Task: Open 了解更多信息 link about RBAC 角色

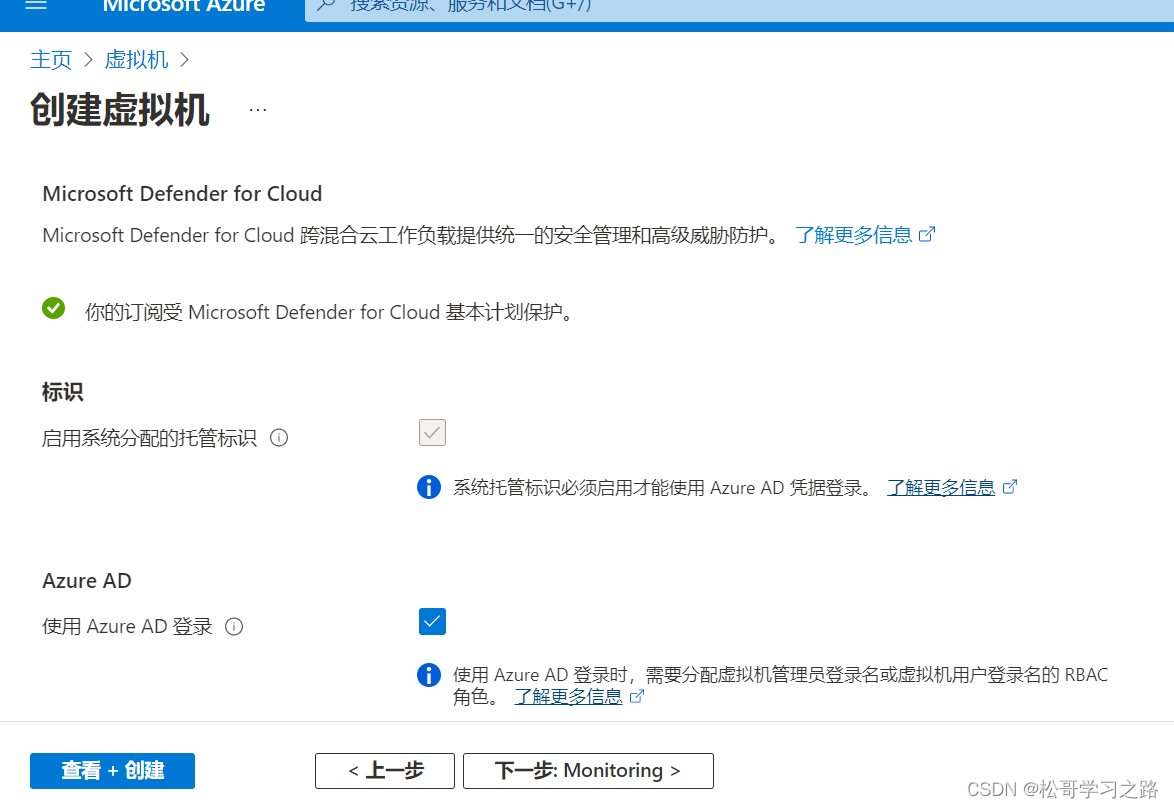Action: [568, 696]
